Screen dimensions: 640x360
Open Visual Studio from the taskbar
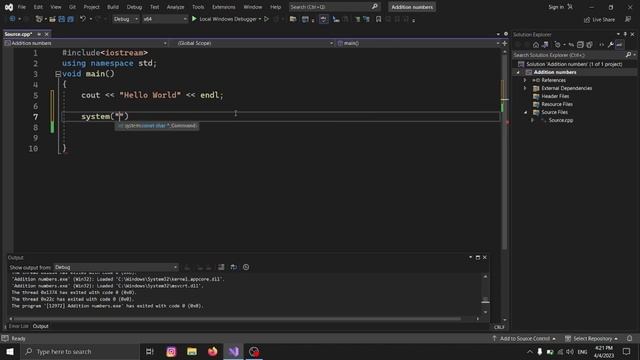(233, 351)
